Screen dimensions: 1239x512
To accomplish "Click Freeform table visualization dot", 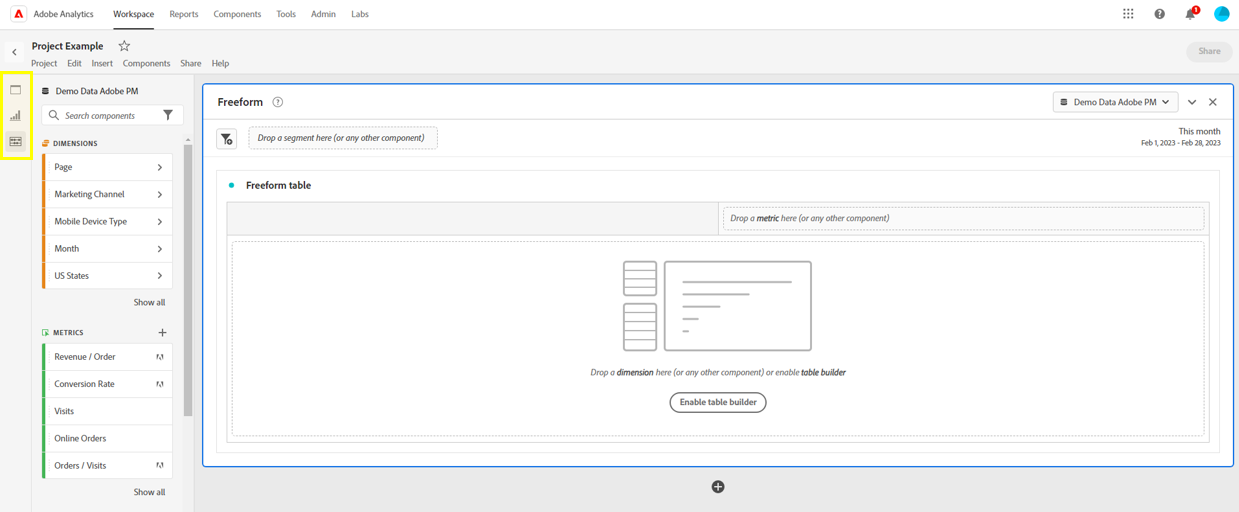I will coord(232,185).
